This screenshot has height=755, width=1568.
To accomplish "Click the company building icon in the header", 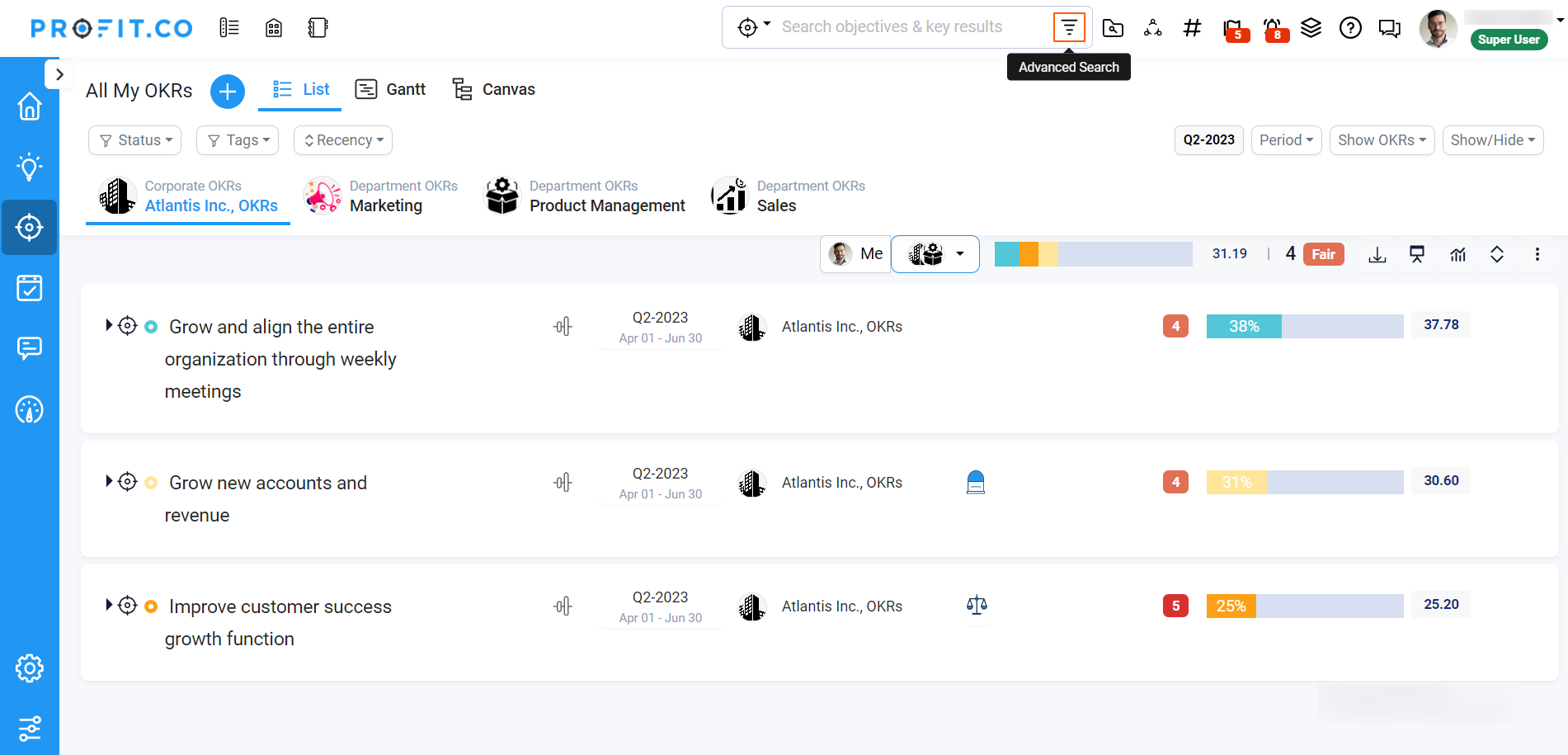I will [x=274, y=28].
